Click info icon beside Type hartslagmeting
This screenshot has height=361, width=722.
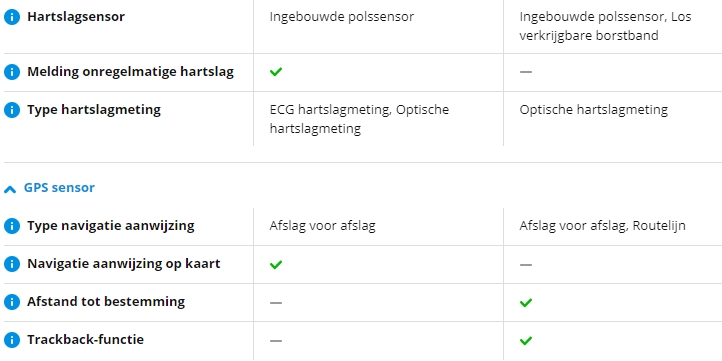(x=12, y=110)
